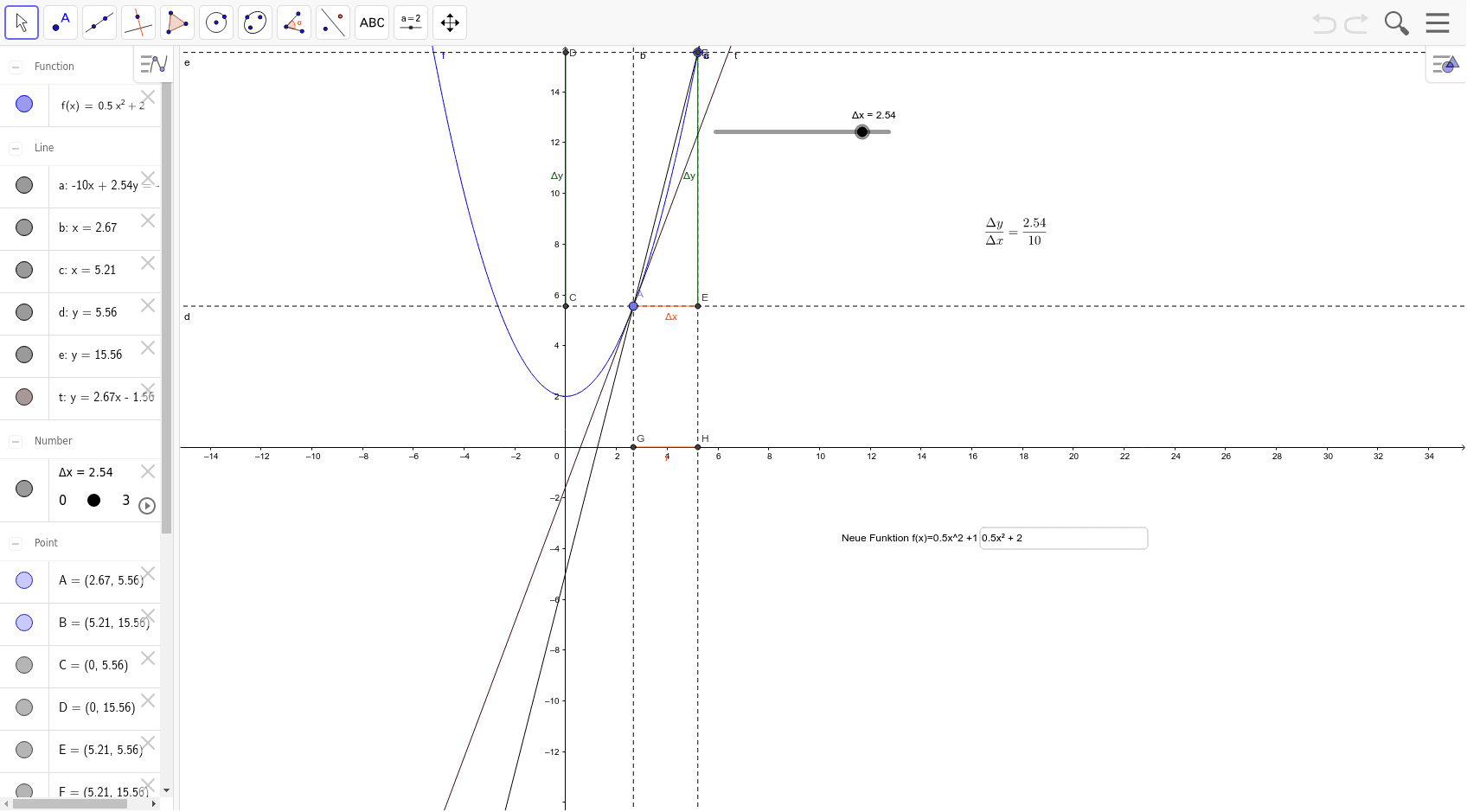Select point A on the parabola
The image size is (1467, 812).
(x=633, y=306)
